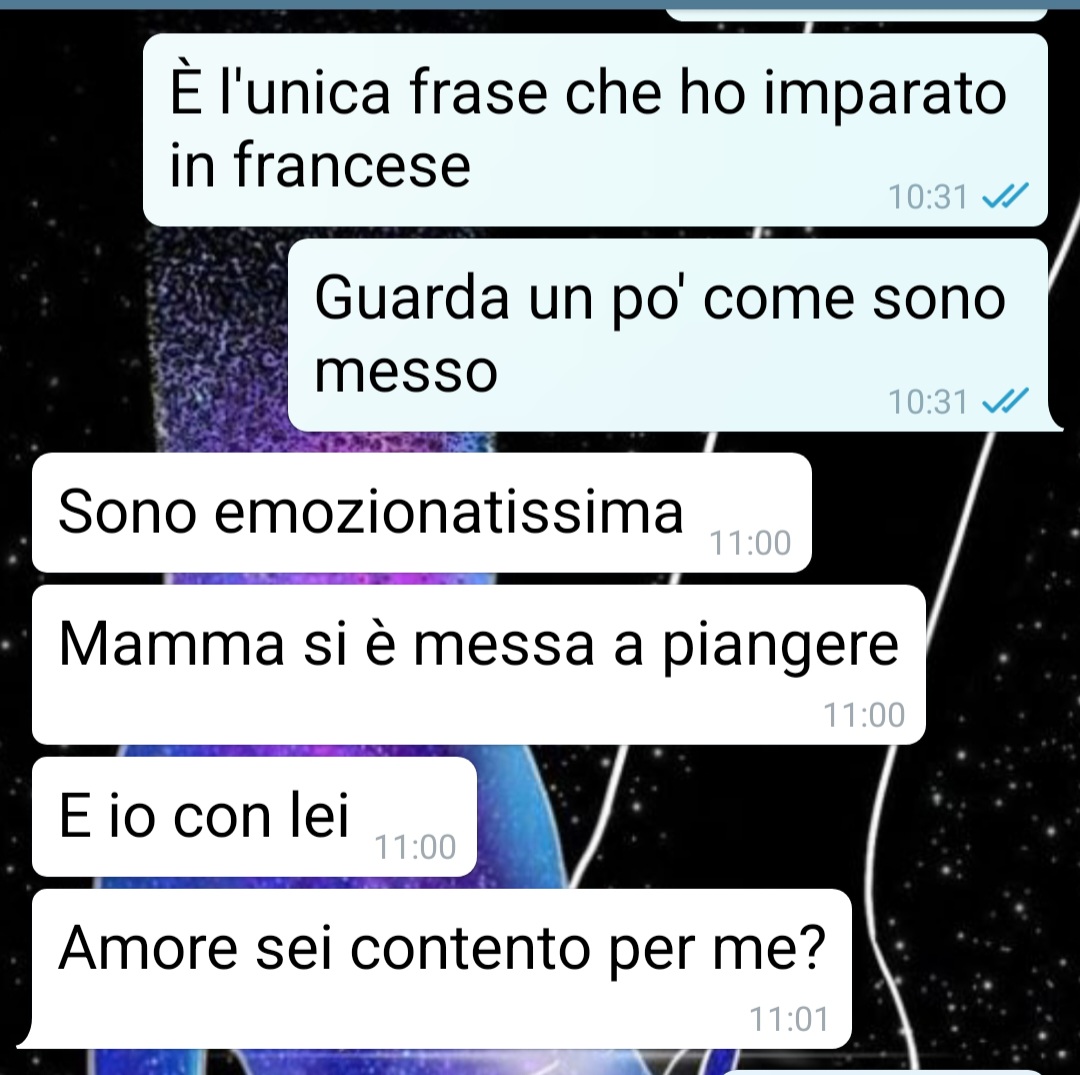This screenshot has height=1075, width=1080.
Task: Click the word 'emozionatissima' in the received message
Action: coord(449,512)
